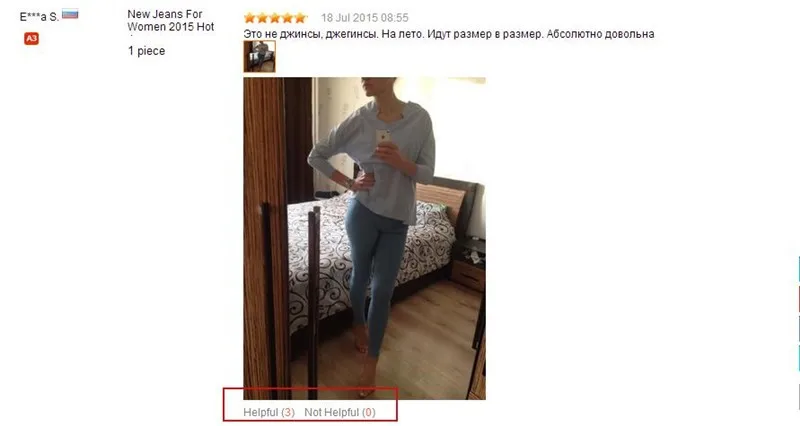Viewport: 800px width, 426px height.
Task: Click the '1 piece' quantity text
Action: pos(146,51)
